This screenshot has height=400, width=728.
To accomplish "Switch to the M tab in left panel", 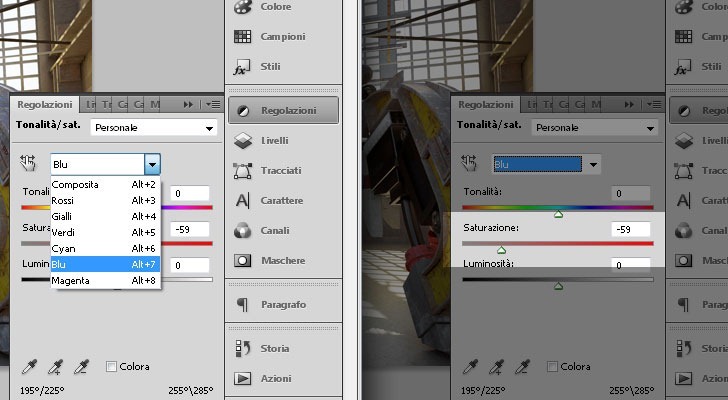I will (155, 105).
